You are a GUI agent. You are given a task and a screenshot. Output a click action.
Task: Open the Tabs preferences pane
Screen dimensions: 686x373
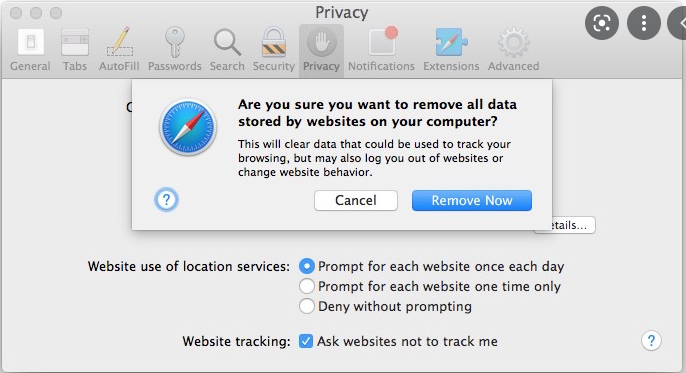74,49
